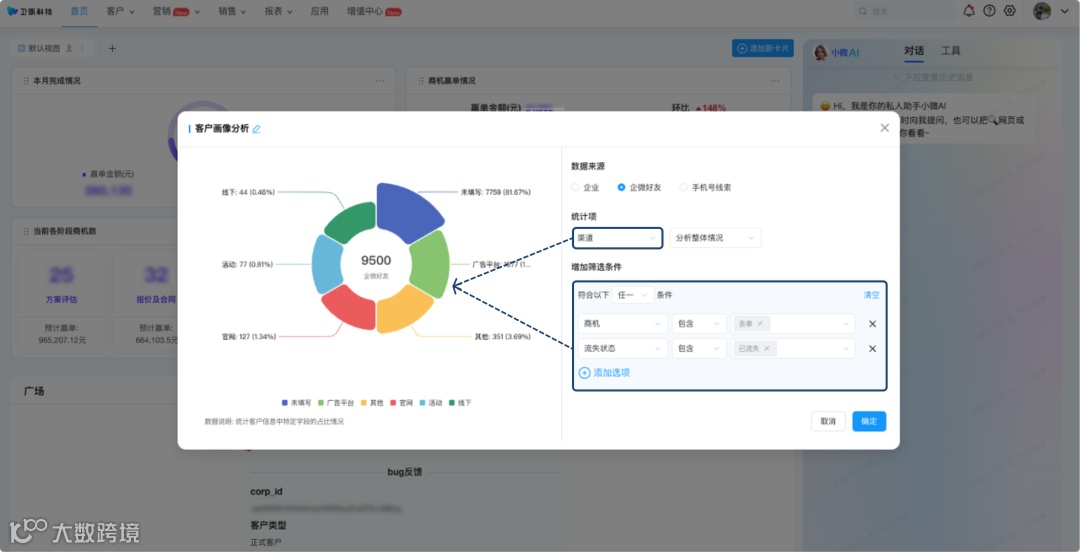Open the 客户 menu
The image size is (1080, 552).
coord(121,12)
